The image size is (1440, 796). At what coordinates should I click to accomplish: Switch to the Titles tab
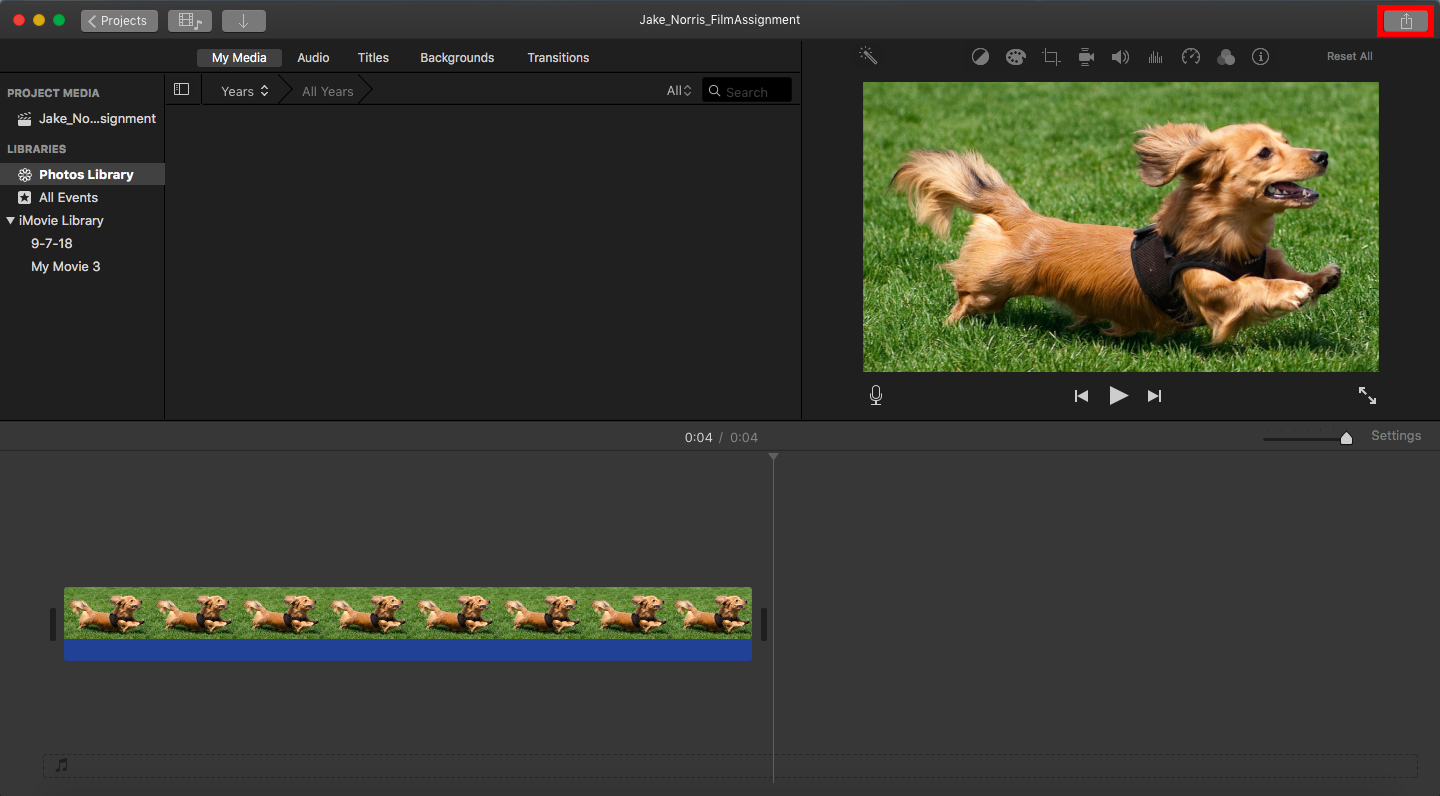373,58
